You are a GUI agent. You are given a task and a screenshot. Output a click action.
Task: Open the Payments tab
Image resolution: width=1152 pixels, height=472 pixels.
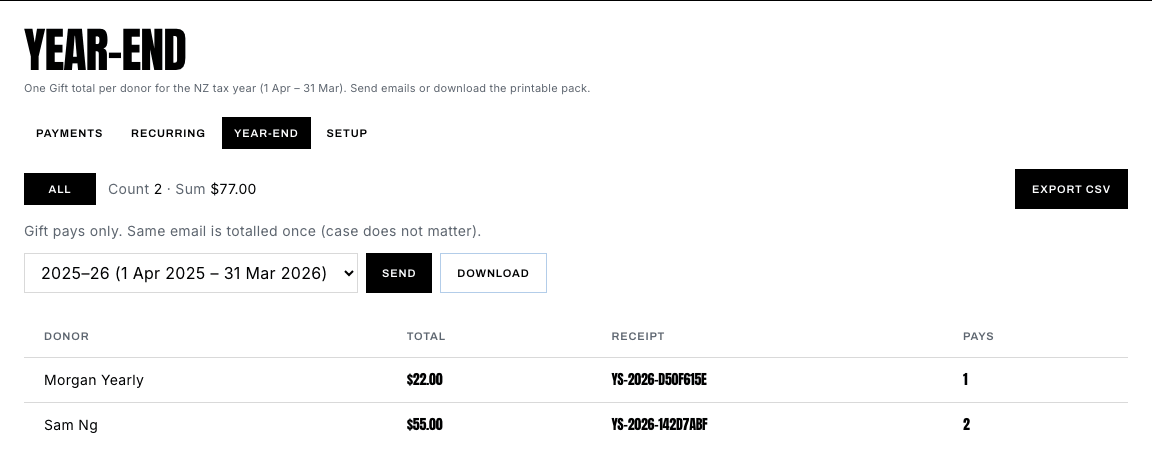coord(69,133)
